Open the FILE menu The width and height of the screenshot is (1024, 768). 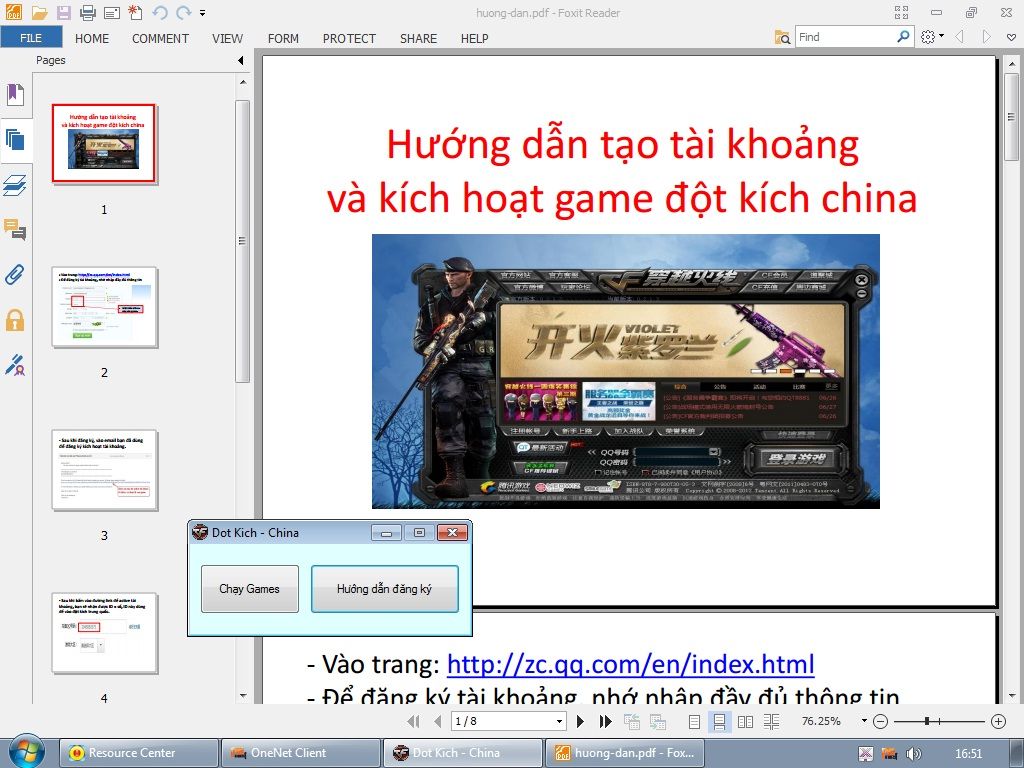click(x=31, y=38)
